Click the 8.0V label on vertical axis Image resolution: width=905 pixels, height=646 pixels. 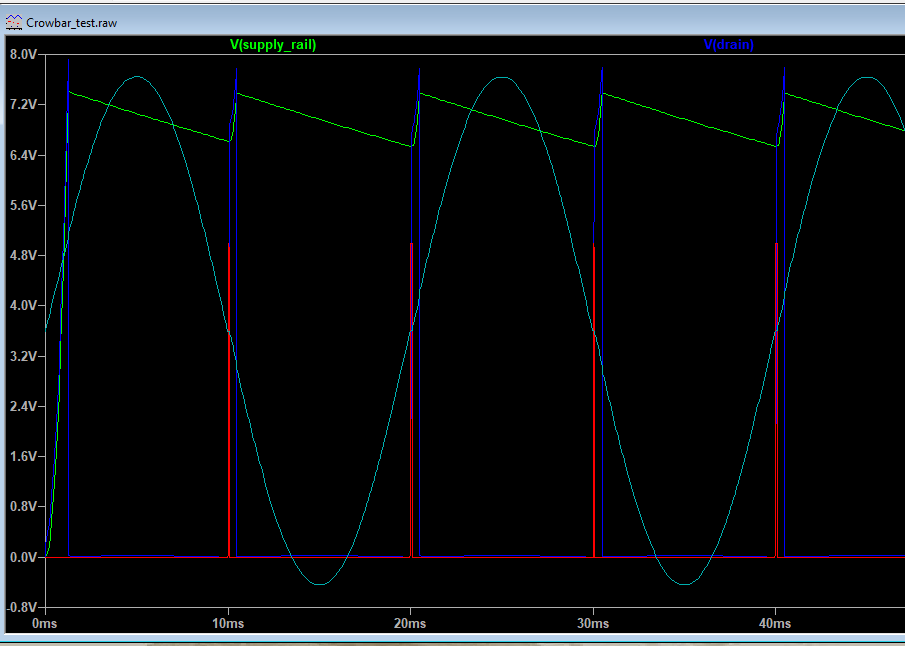22,54
